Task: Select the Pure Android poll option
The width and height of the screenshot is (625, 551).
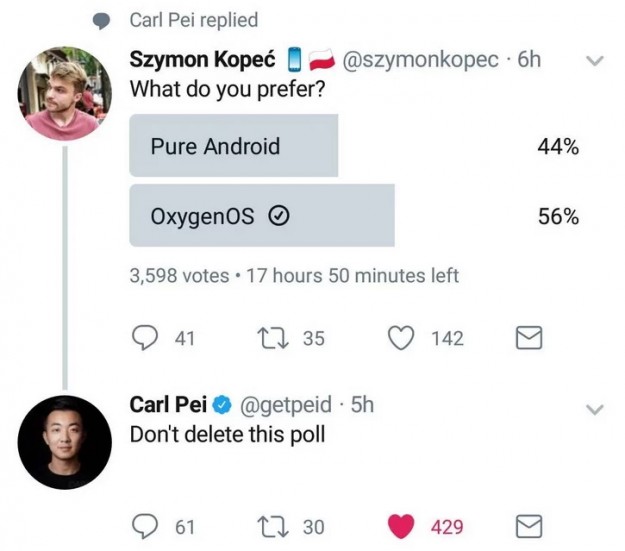Action: click(234, 146)
